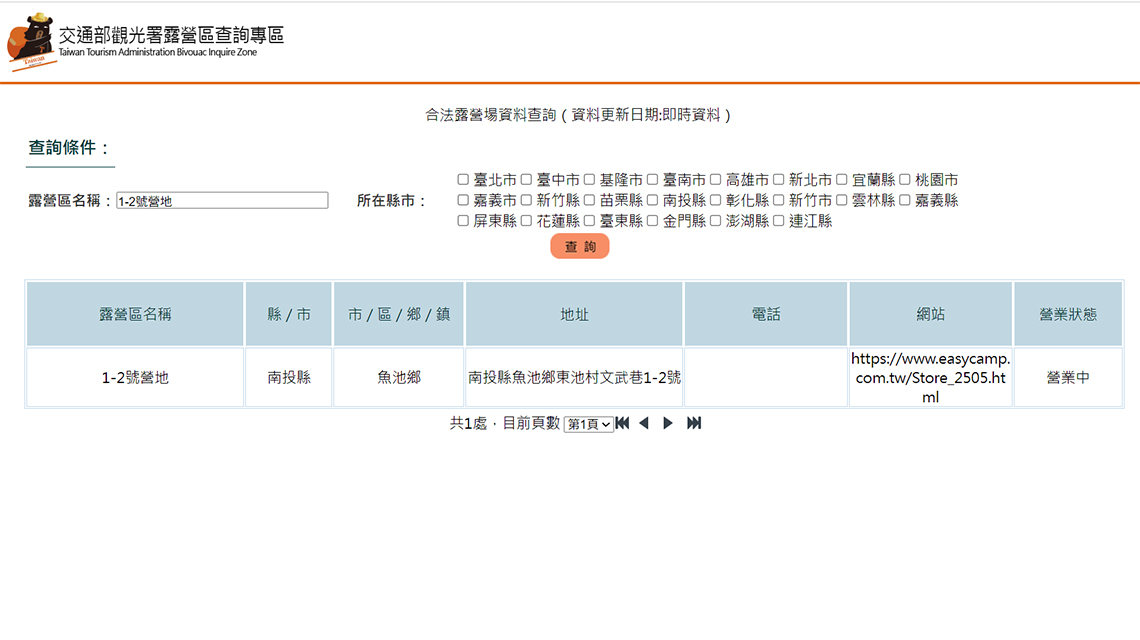Screen dimensions: 1140x640
Task: Jump to last page icon
Action: tap(694, 423)
